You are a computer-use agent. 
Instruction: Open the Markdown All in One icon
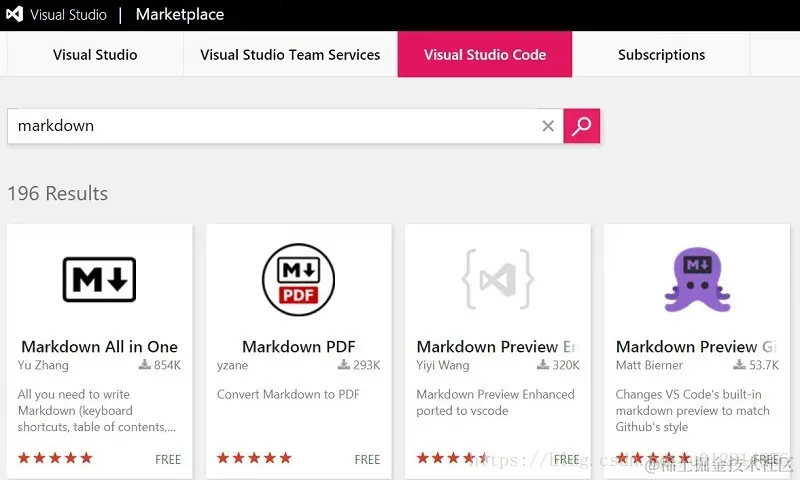(99, 280)
